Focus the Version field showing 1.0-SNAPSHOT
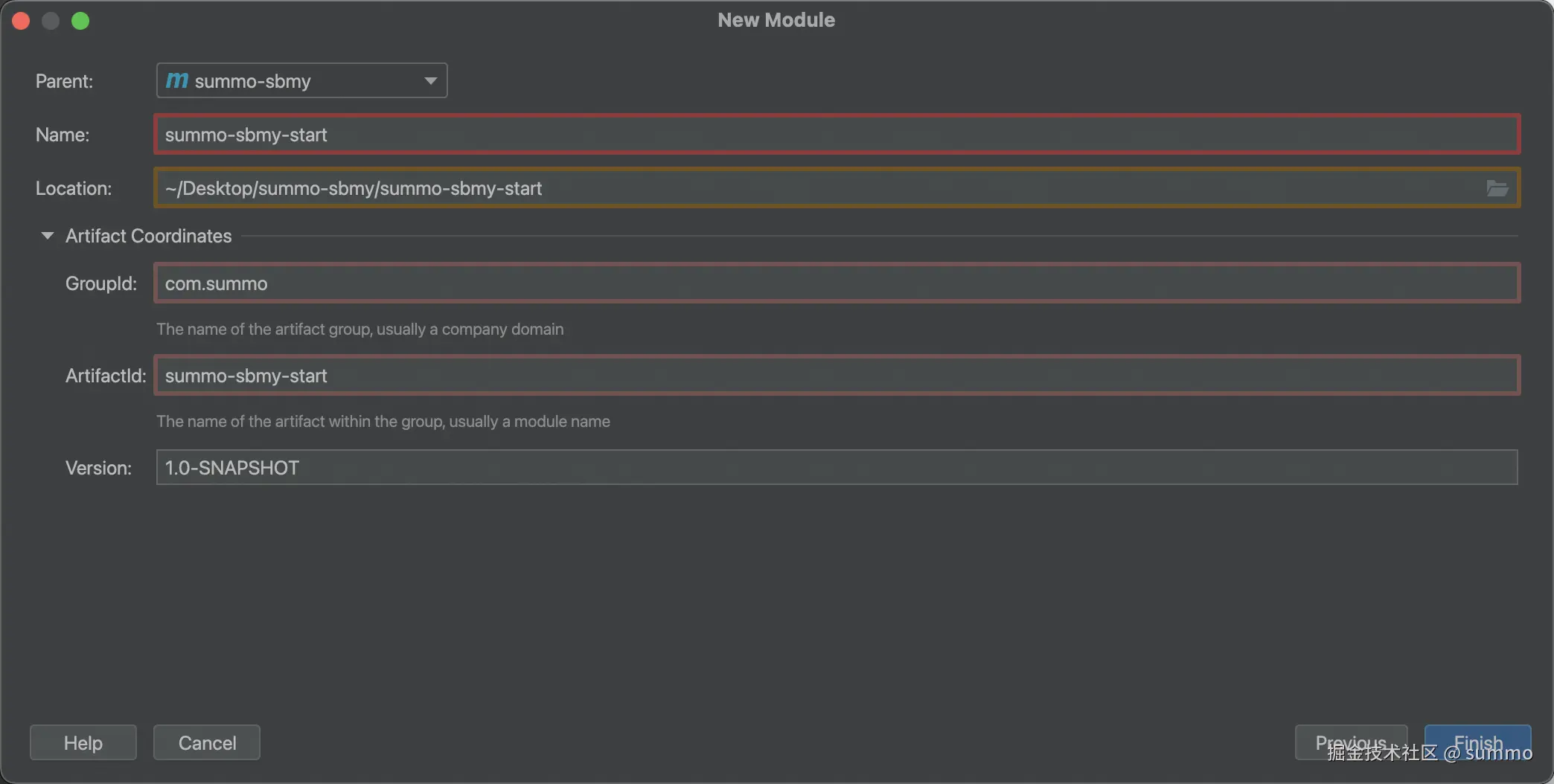Image resolution: width=1554 pixels, height=784 pixels. click(x=837, y=468)
